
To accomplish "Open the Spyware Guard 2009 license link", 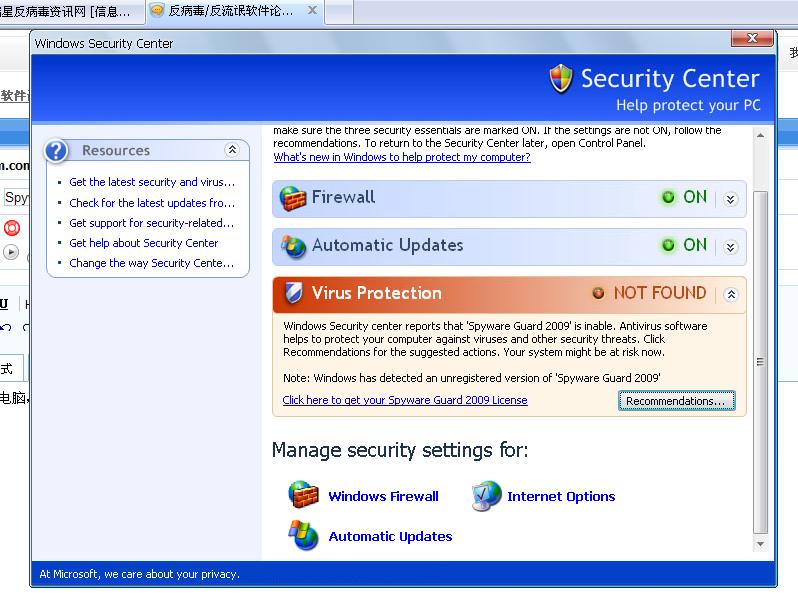I will point(404,400).
